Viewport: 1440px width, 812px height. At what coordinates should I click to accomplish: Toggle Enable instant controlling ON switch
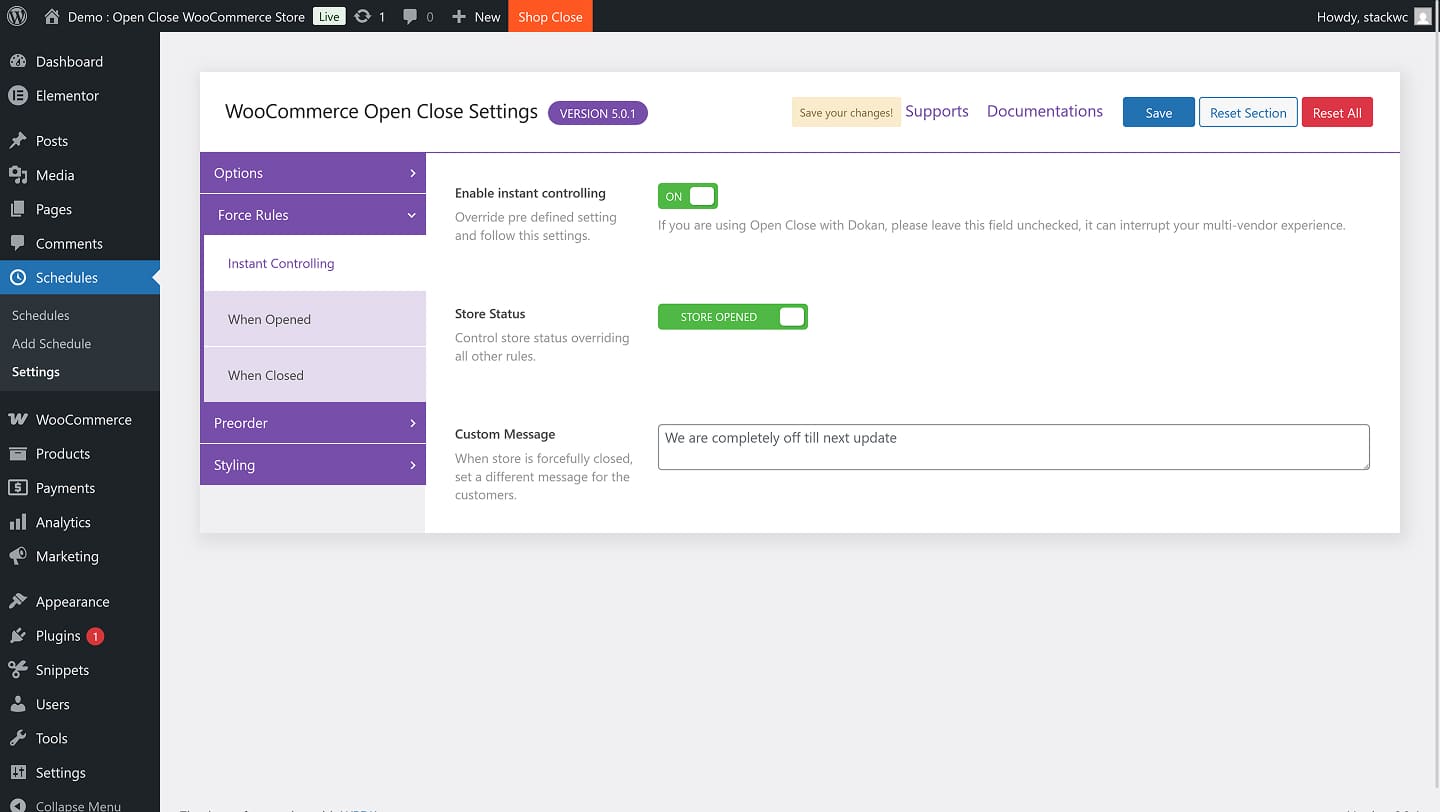click(x=688, y=196)
